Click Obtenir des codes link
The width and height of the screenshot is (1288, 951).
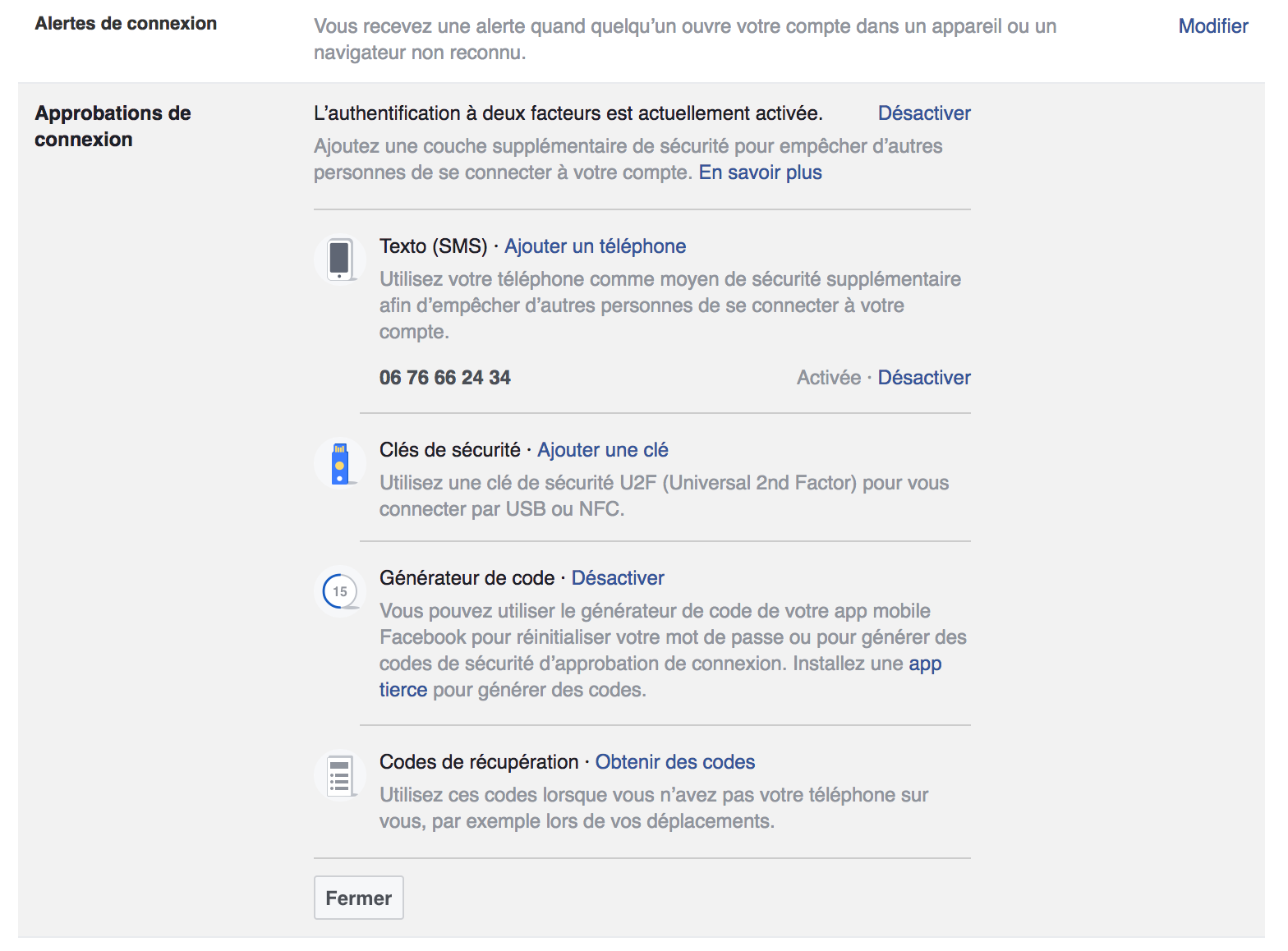tap(675, 762)
